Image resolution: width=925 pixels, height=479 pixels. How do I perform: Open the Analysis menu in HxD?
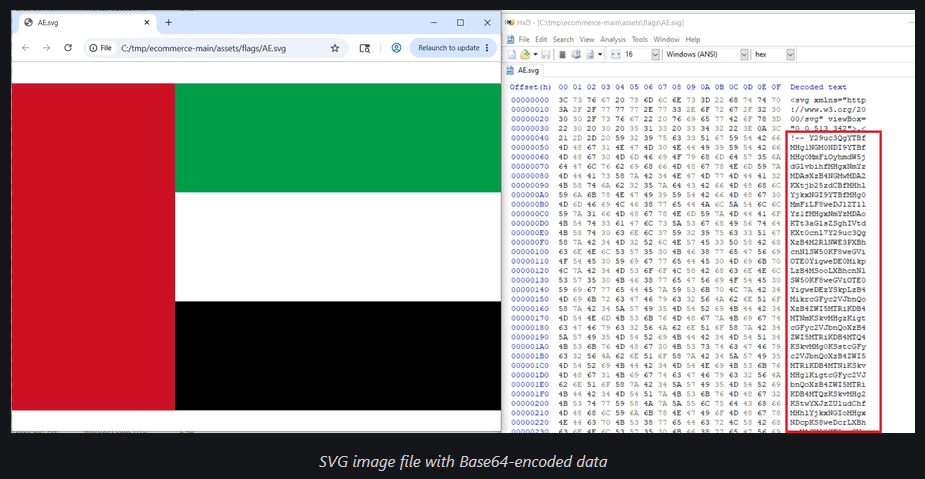(613, 40)
